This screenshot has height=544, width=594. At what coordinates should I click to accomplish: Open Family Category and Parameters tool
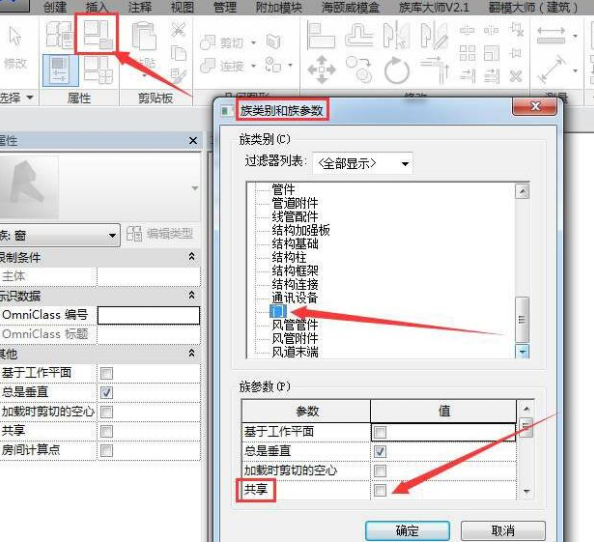98,34
